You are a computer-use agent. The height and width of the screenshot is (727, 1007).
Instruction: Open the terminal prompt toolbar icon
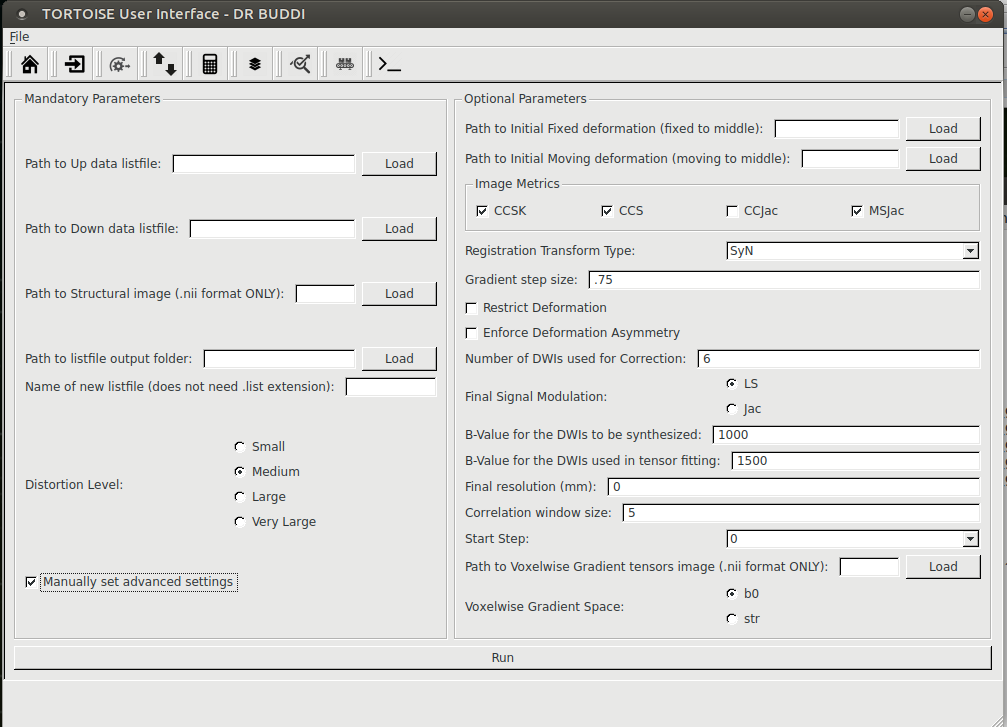[x=390, y=64]
